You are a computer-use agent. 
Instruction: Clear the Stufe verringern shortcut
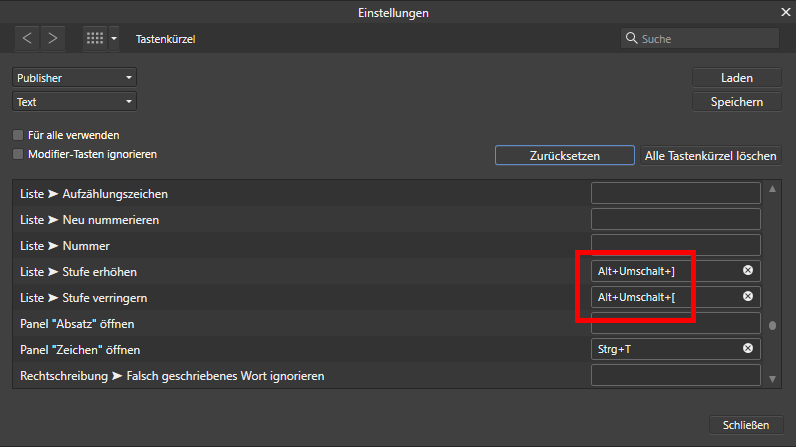[x=748, y=296]
